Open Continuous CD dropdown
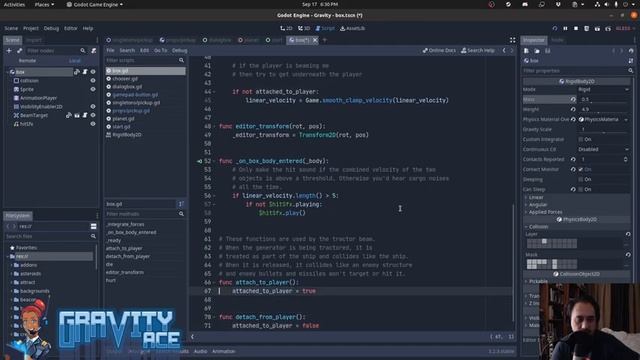This screenshot has width=640, height=360. 604,149
